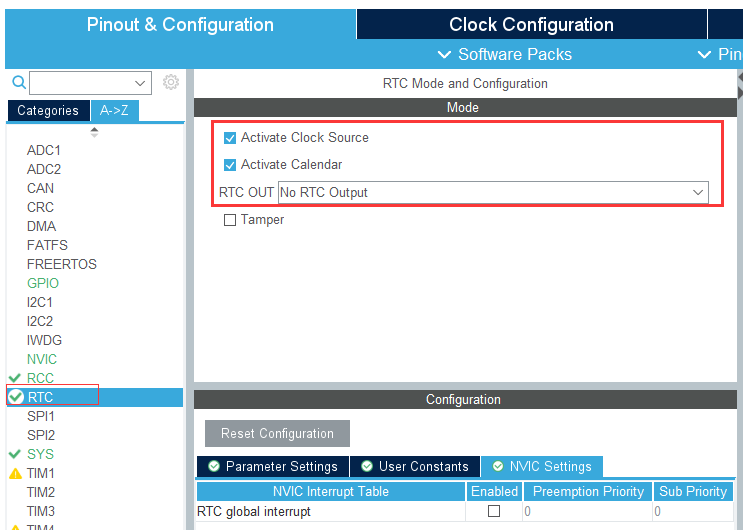Switch to Pinout & Configuration tab
This screenshot has width=743, height=530.
click(x=180, y=24)
